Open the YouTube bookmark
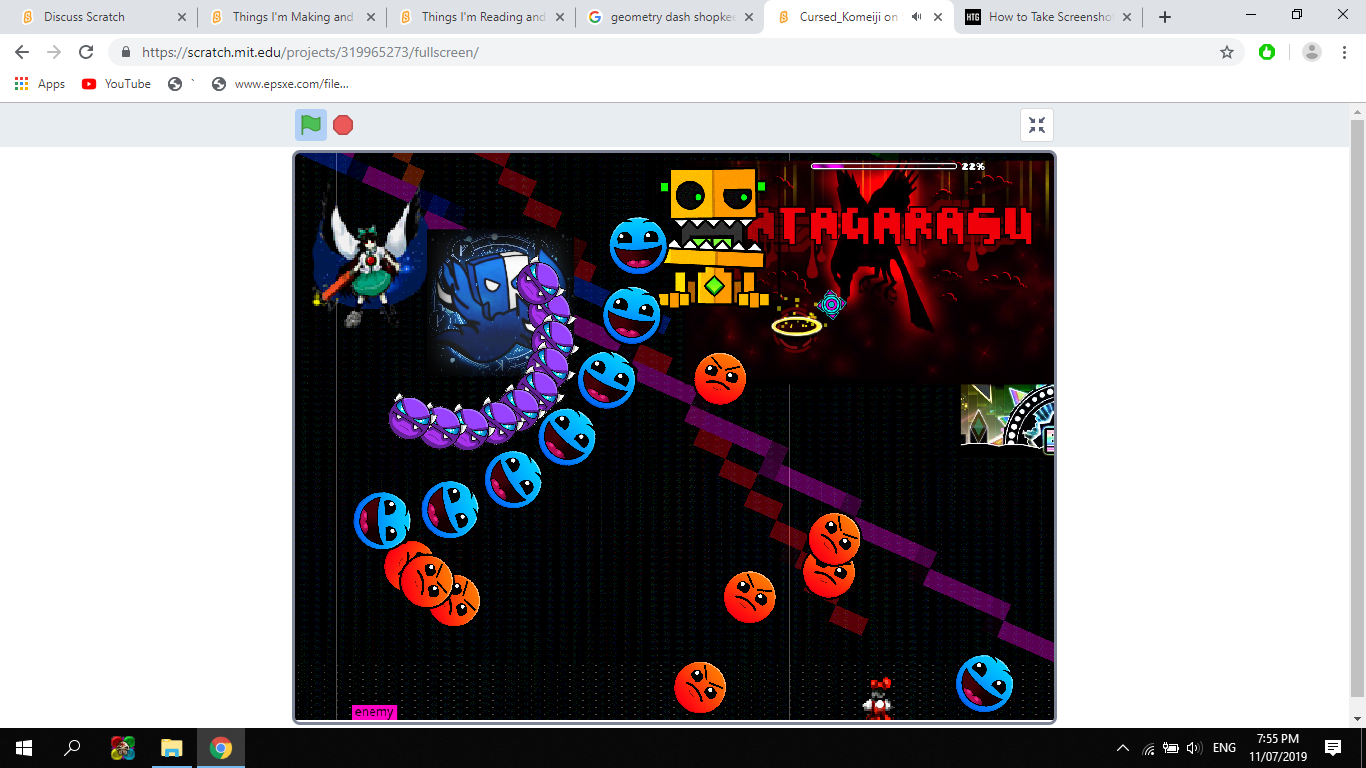The image size is (1366, 768). click(117, 84)
